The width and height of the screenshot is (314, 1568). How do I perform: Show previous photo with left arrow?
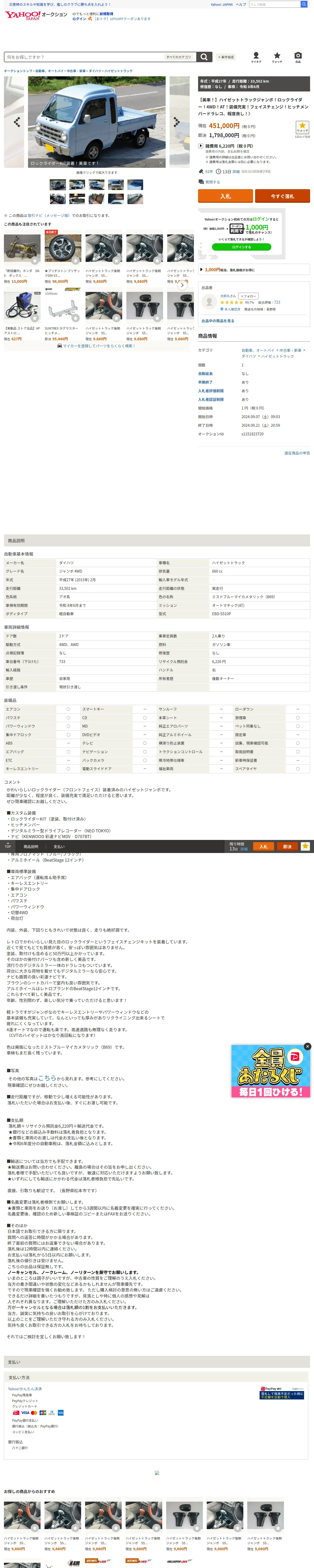coord(16,122)
